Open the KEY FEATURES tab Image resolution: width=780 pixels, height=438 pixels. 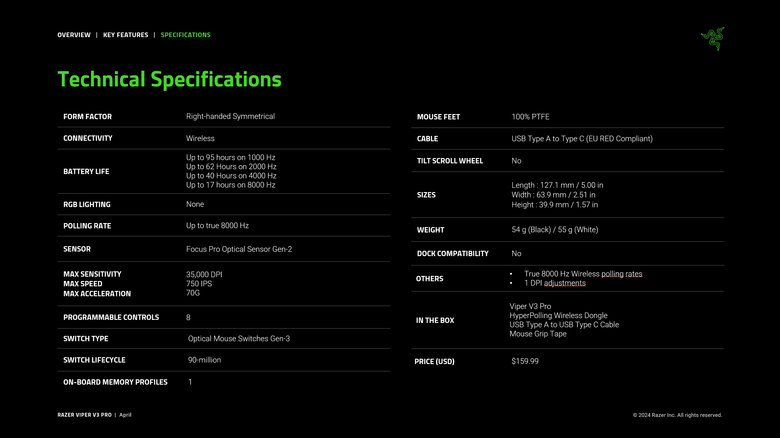(x=125, y=35)
